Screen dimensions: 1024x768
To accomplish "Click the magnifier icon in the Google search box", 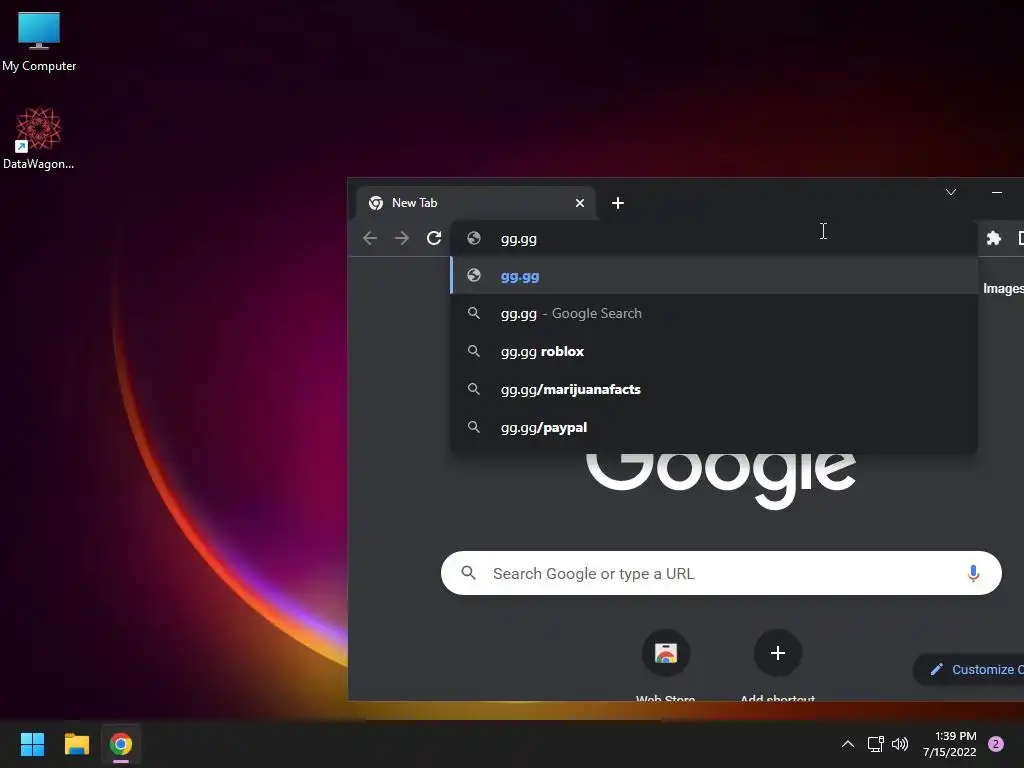I will click(x=468, y=573).
